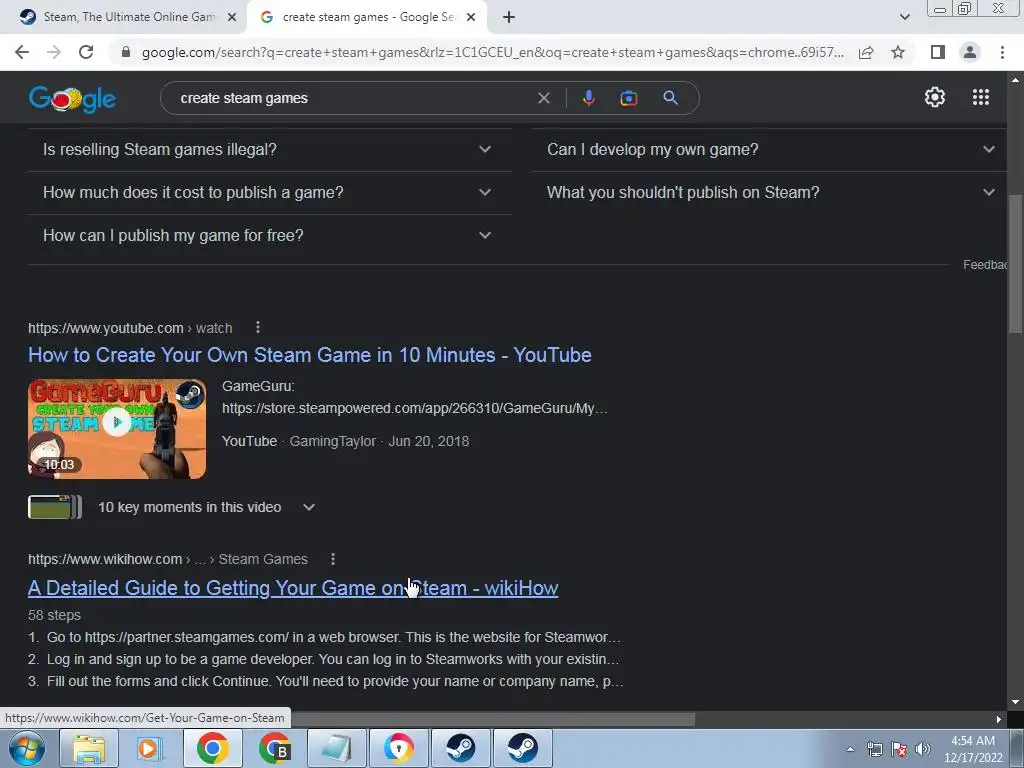Open the first Steam taskbar icon
Screen dimensions: 1024x768
460,748
